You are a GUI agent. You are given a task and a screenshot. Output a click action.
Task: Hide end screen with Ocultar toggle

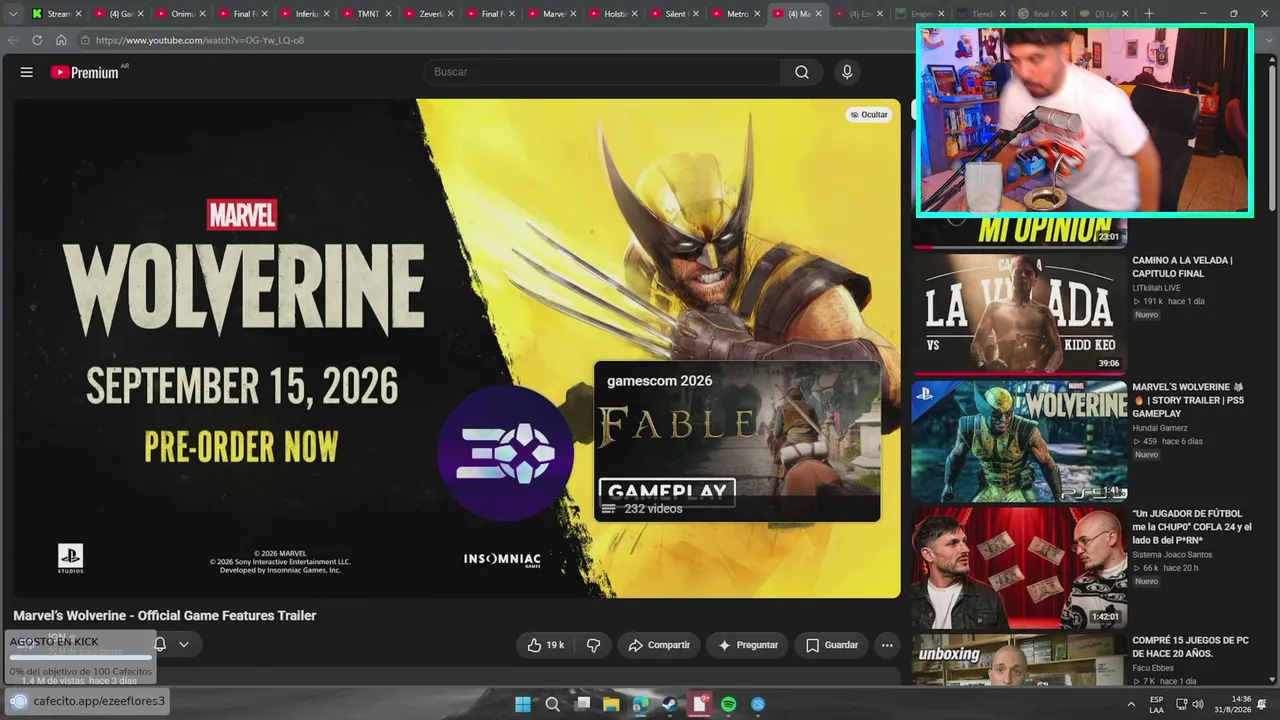pos(868,114)
